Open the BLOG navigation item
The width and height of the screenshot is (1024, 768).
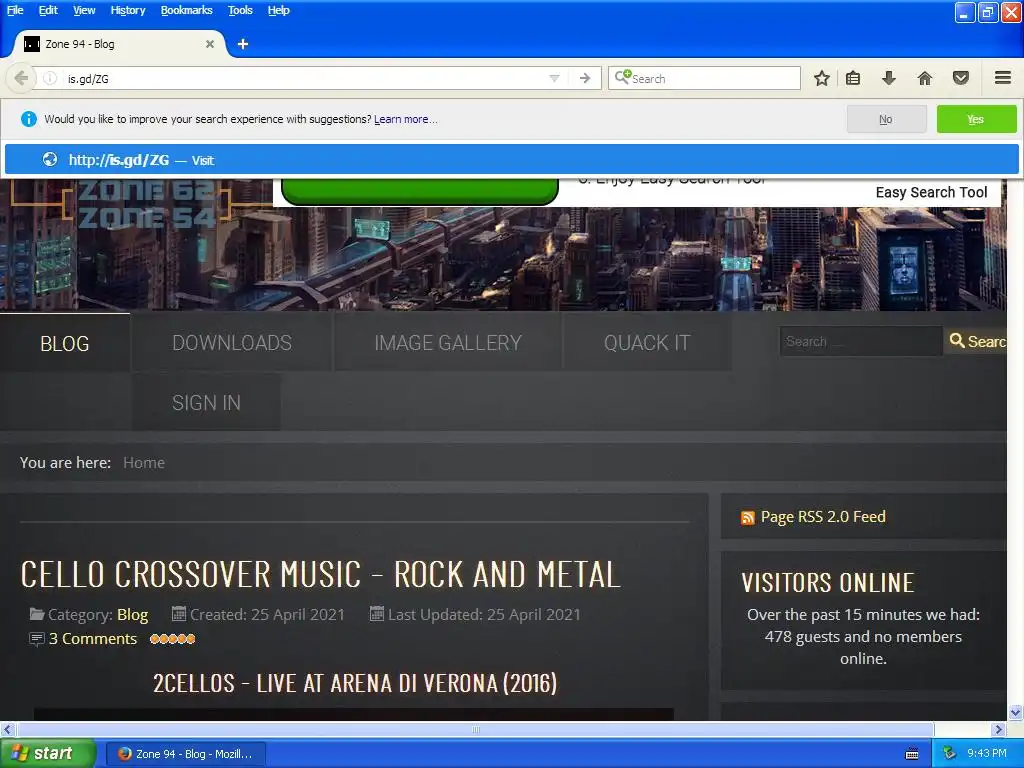click(65, 343)
